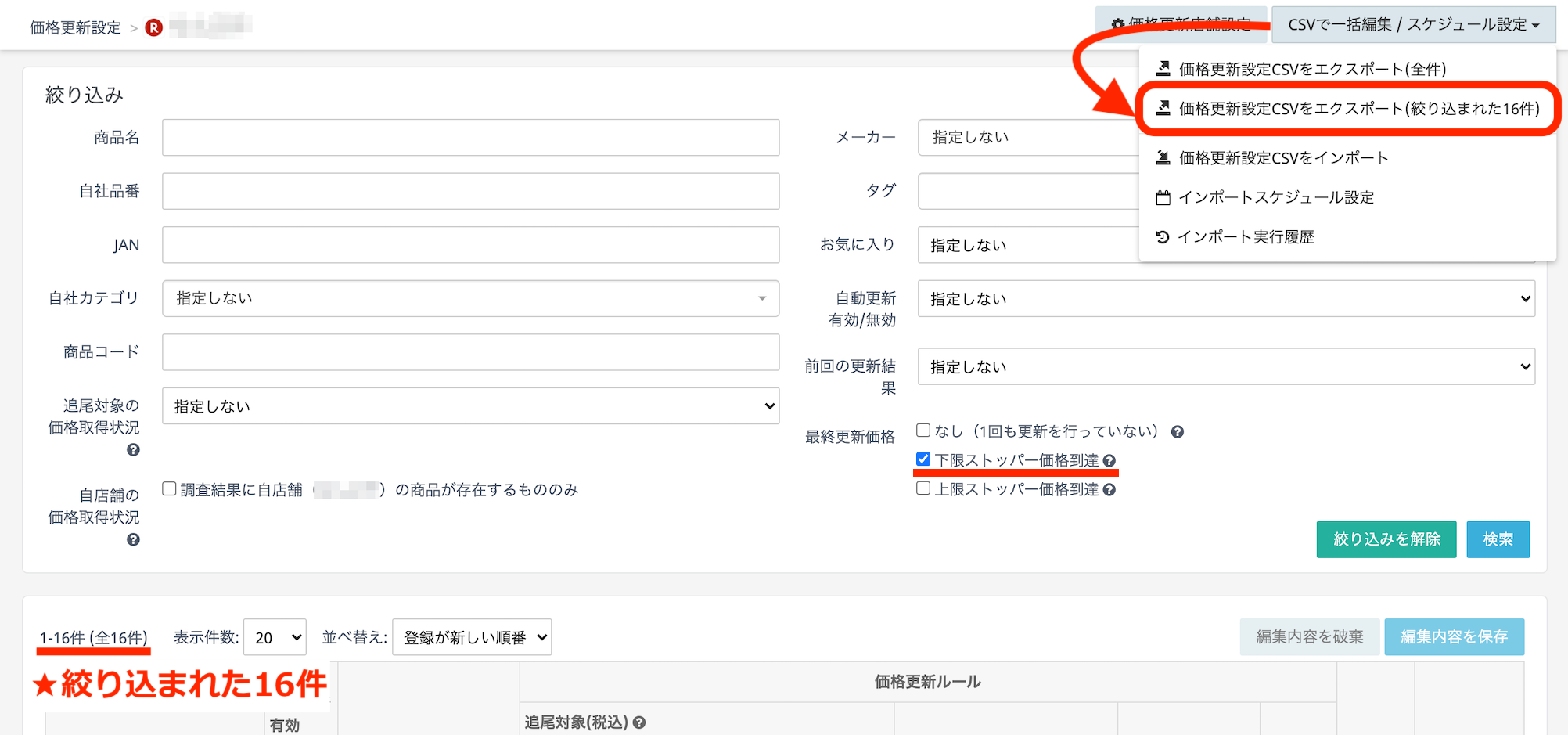The width and height of the screenshot is (1568, 735).
Task: Click help icon next to 上限ストッパー価格到達
Action: pyautogui.click(x=1109, y=490)
